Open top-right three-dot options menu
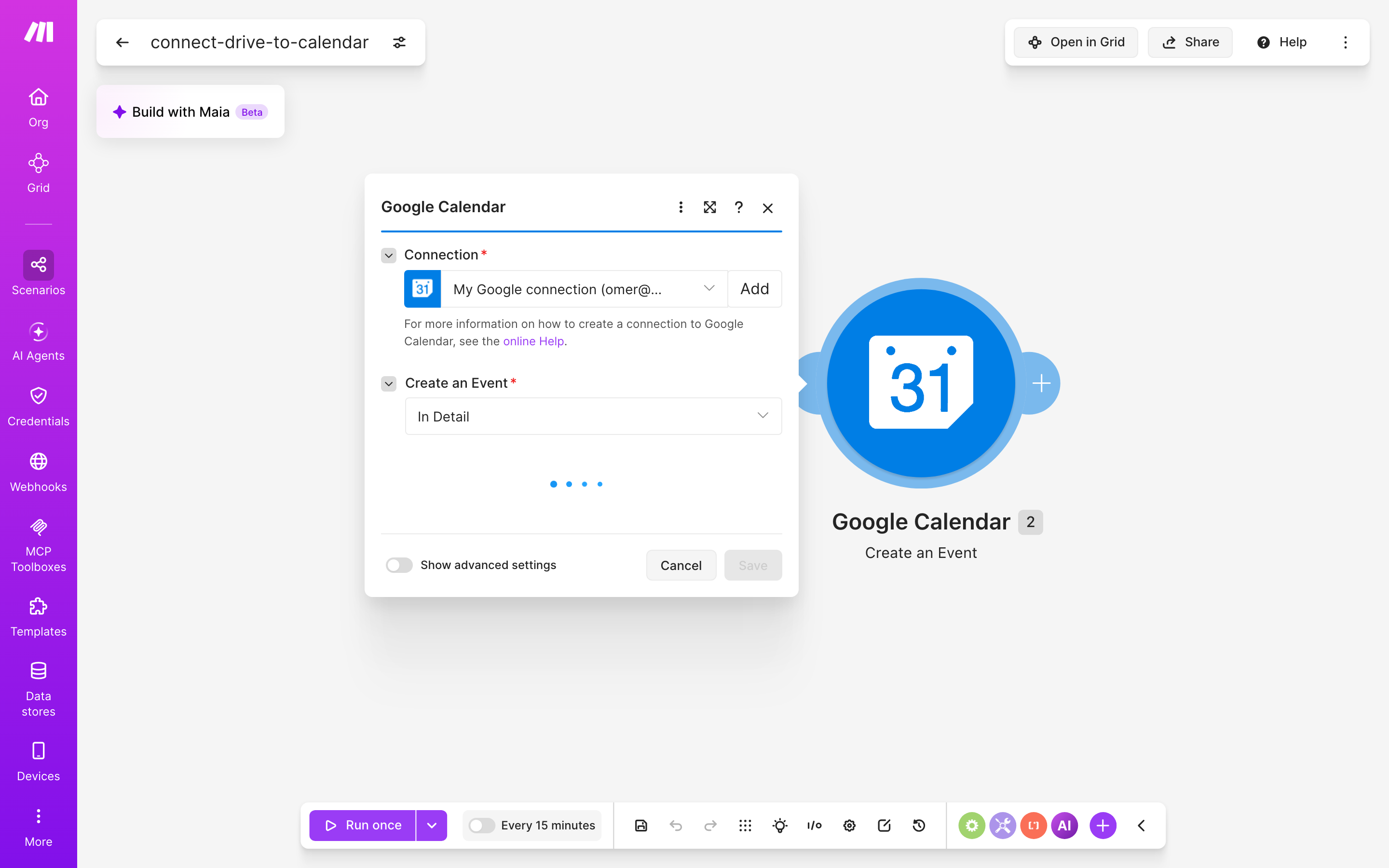Image resolution: width=1389 pixels, height=868 pixels. coord(1346,42)
